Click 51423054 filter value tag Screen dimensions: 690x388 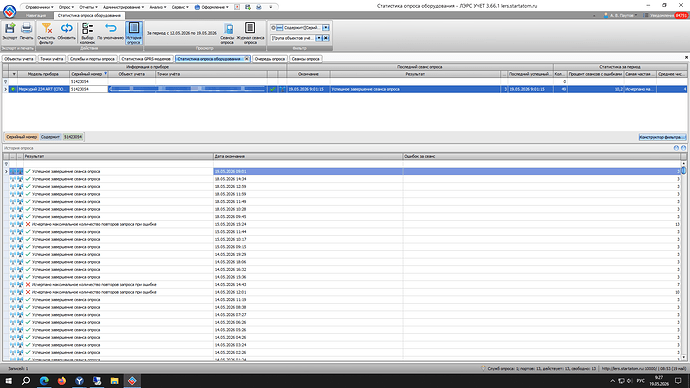point(73,137)
